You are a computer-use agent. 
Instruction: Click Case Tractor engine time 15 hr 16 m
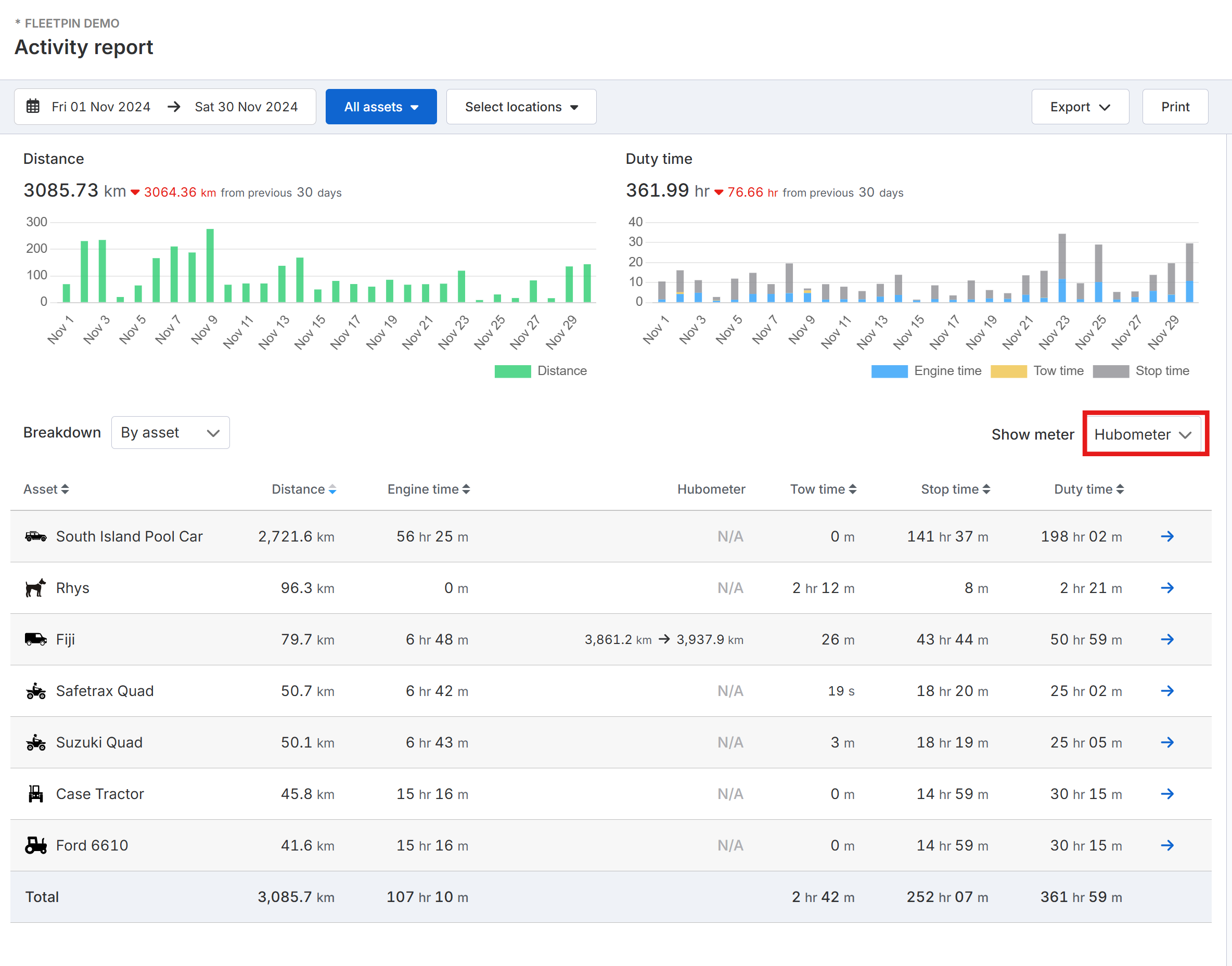(x=432, y=794)
